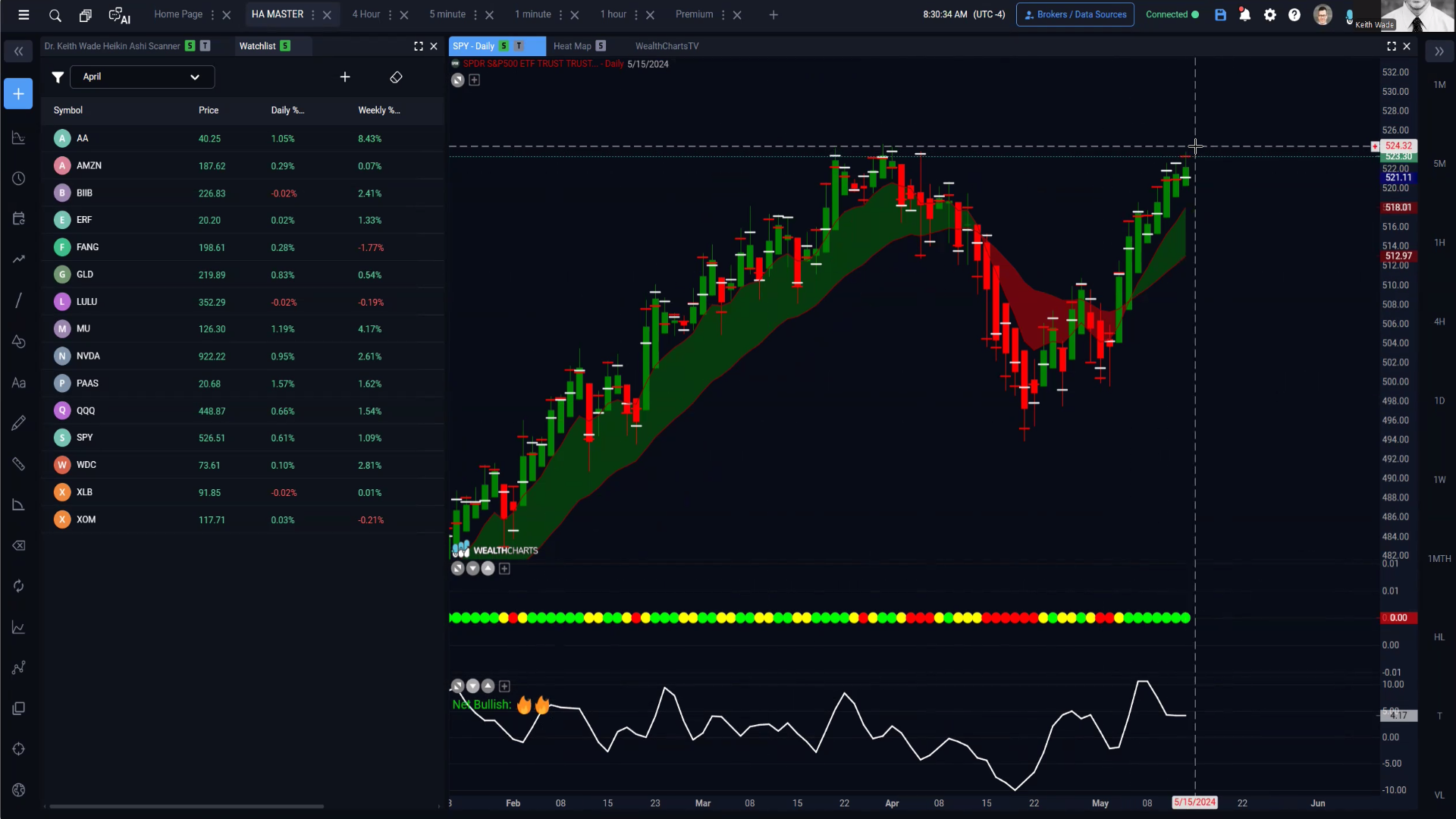This screenshot has height=819, width=1456.
Task: Select the 5M timeframe button
Action: point(1439,164)
